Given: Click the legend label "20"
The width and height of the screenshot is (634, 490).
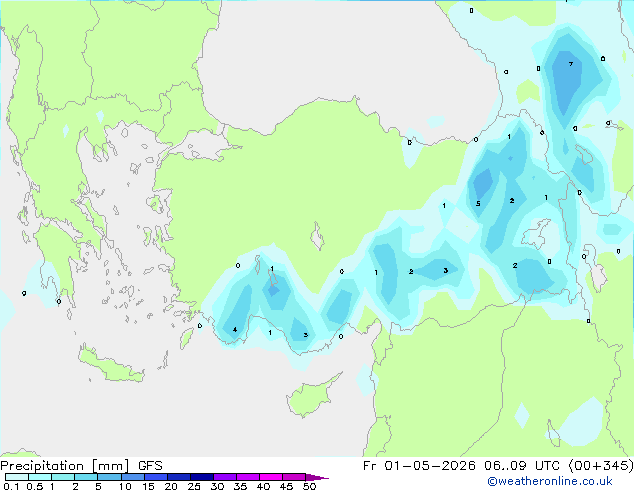Looking at the screenshot, I should (x=171, y=486).
